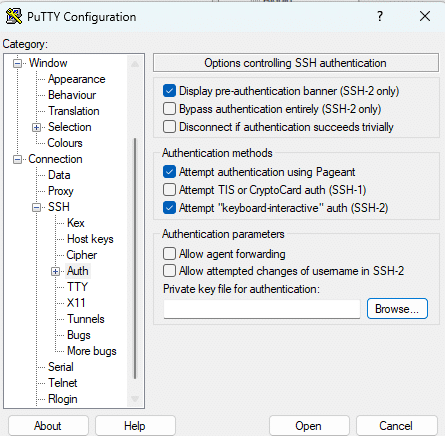Open the Selection category
The height and width of the screenshot is (436, 445).
[x=70, y=127]
